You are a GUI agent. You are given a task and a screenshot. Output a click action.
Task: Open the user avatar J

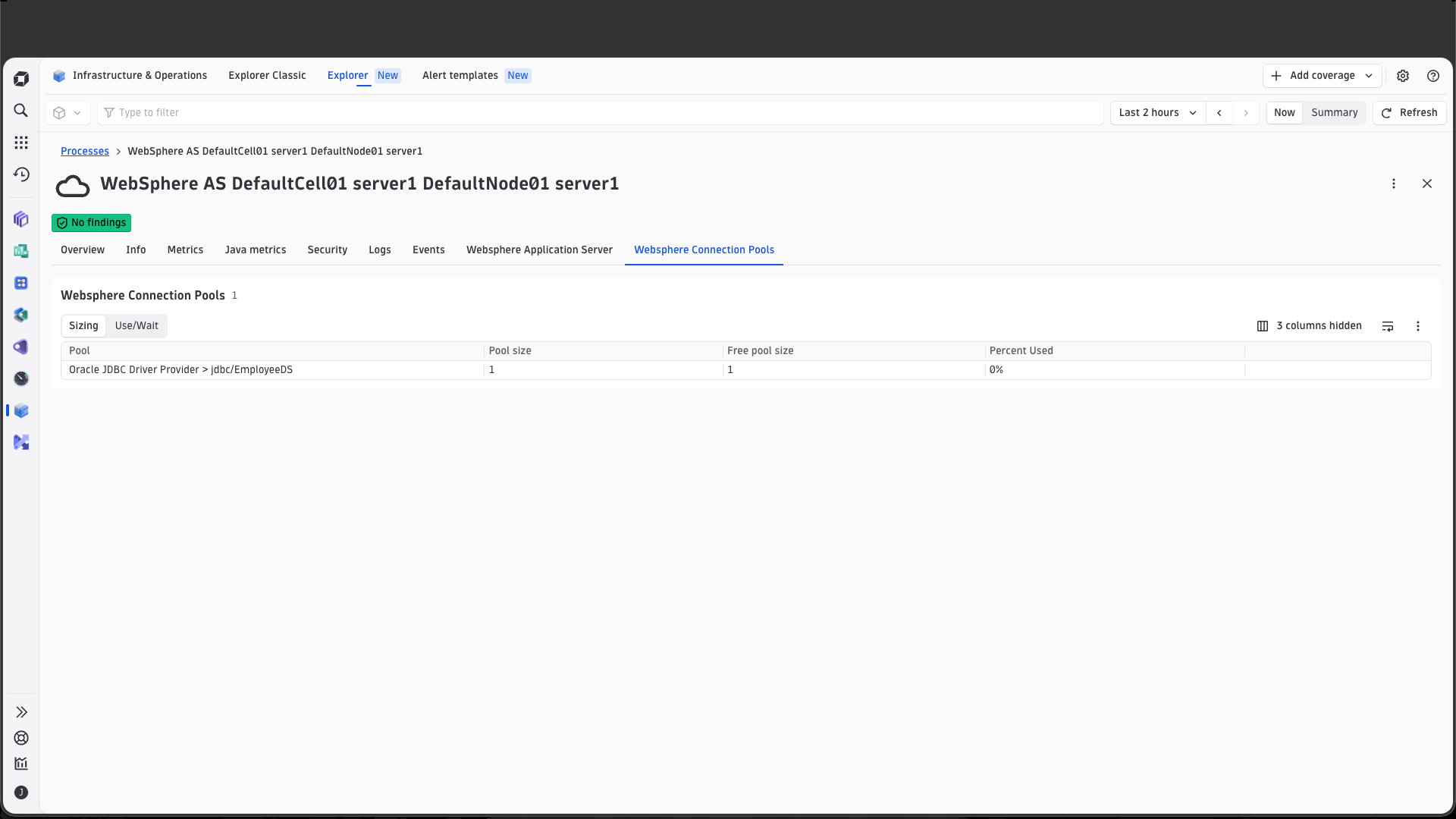[21, 792]
